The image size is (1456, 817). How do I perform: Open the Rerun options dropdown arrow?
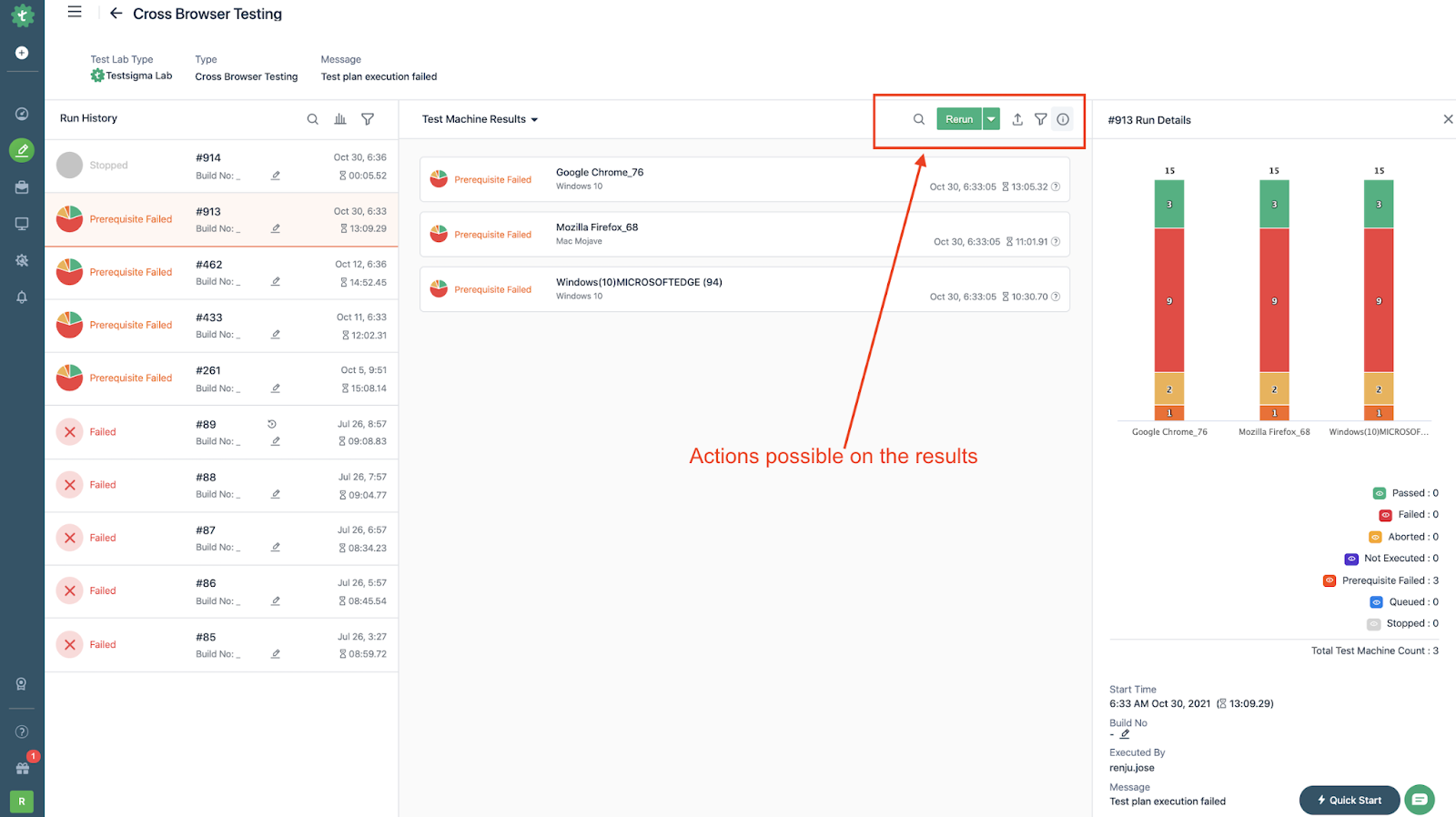[991, 119]
